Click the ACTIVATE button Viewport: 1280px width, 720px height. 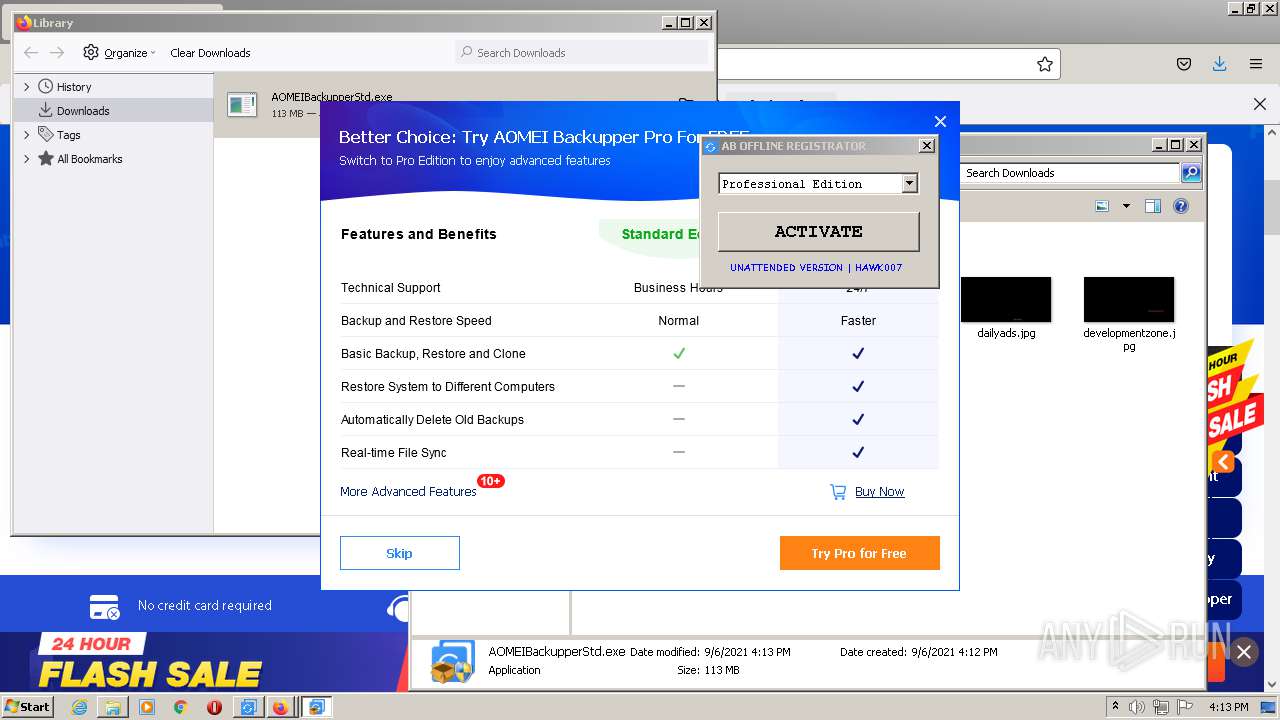(x=818, y=231)
